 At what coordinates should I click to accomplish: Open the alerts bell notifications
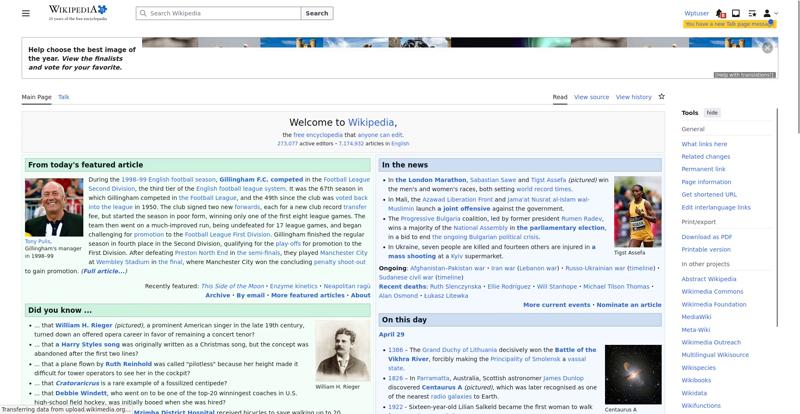click(x=722, y=13)
